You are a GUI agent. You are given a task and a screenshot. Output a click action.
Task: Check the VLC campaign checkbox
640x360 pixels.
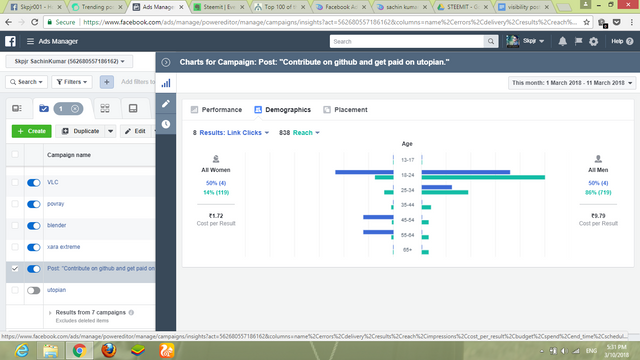click(15, 182)
